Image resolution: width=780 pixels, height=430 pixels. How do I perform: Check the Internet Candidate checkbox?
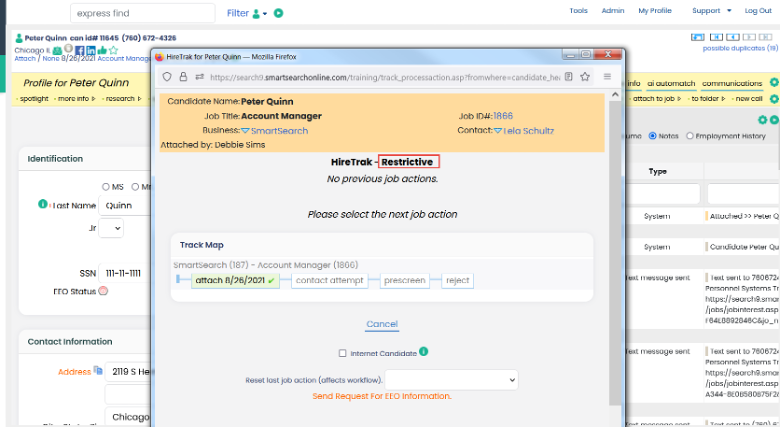click(x=343, y=353)
